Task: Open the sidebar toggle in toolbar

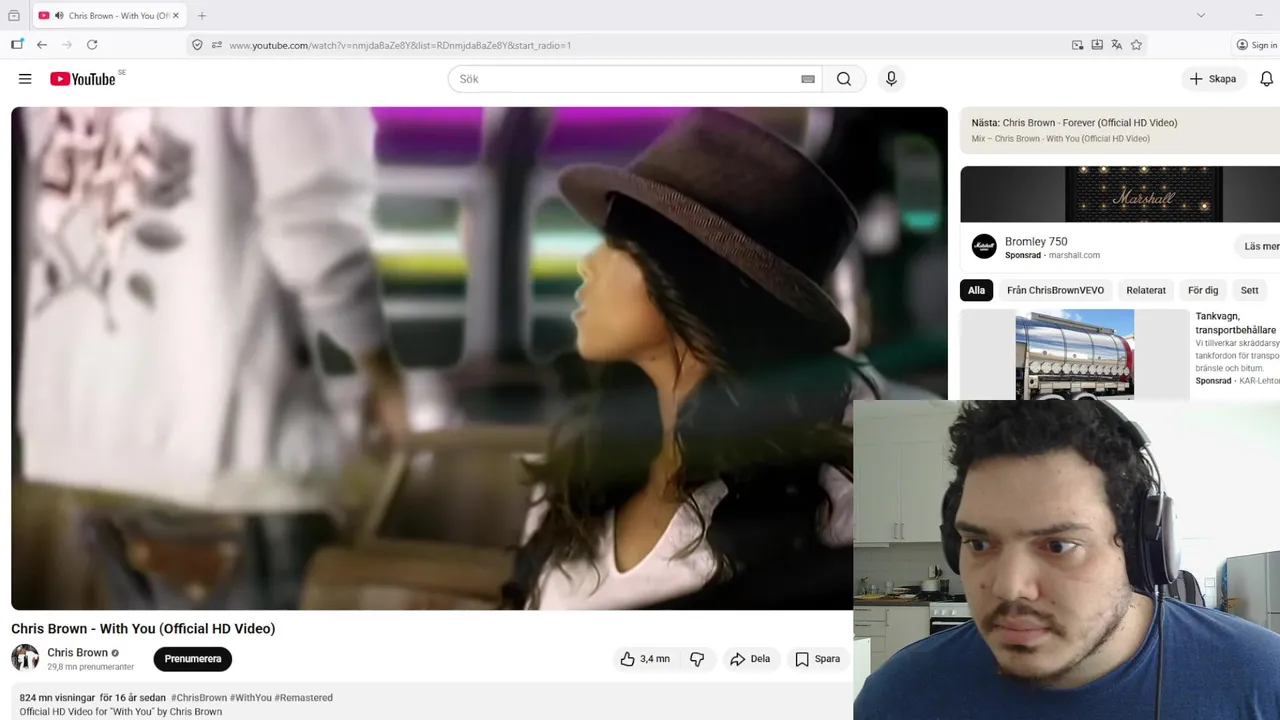Action: pos(17,45)
